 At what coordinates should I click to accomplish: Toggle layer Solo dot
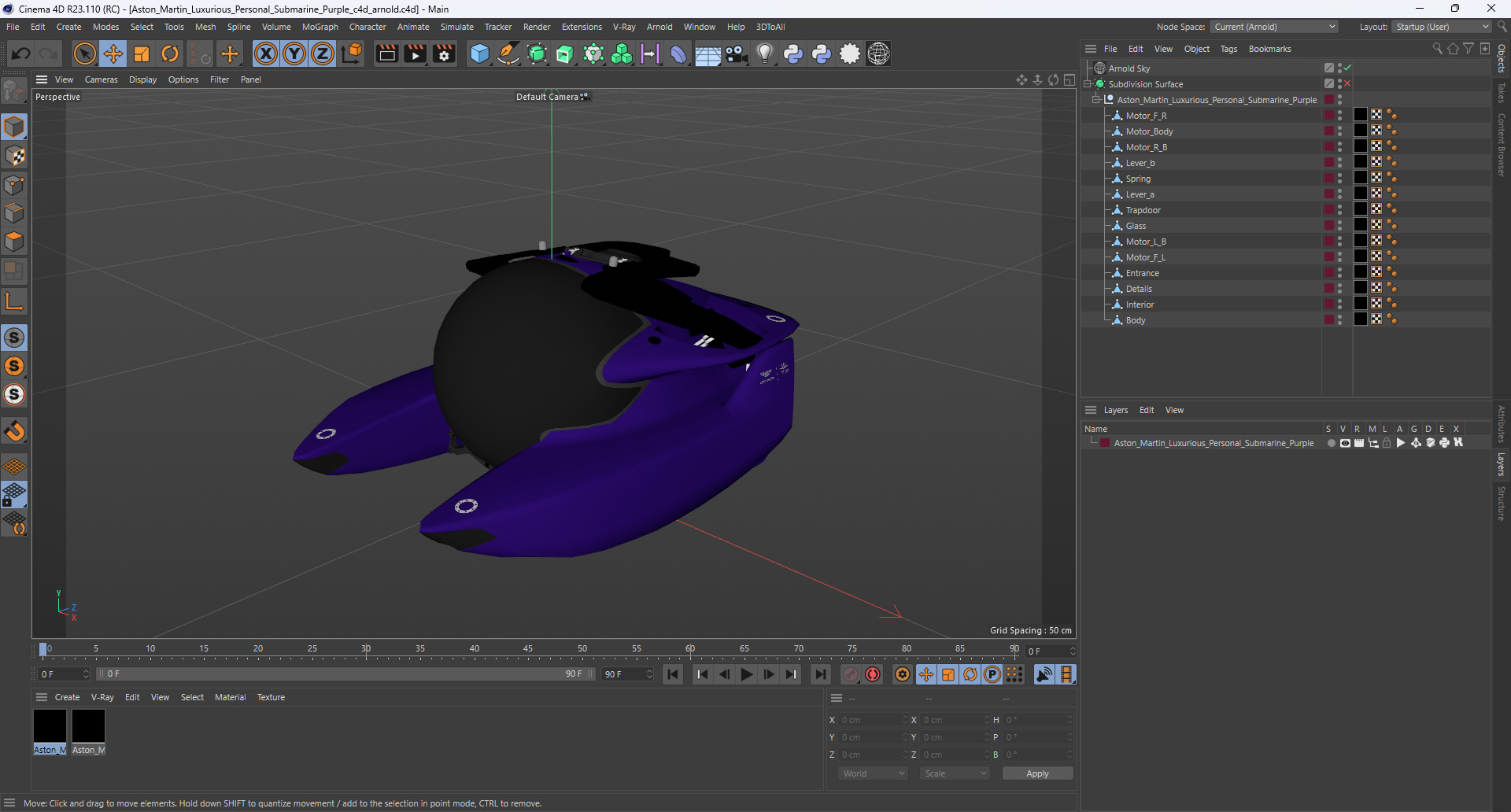pos(1331,443)
